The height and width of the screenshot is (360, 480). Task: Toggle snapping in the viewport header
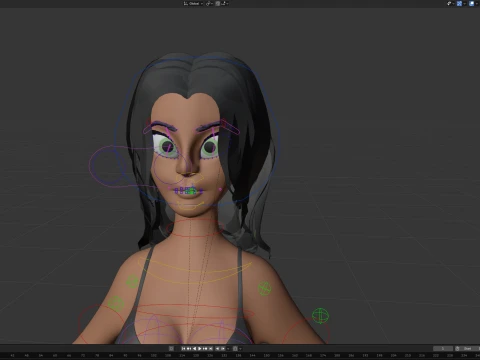click(218, 4)
